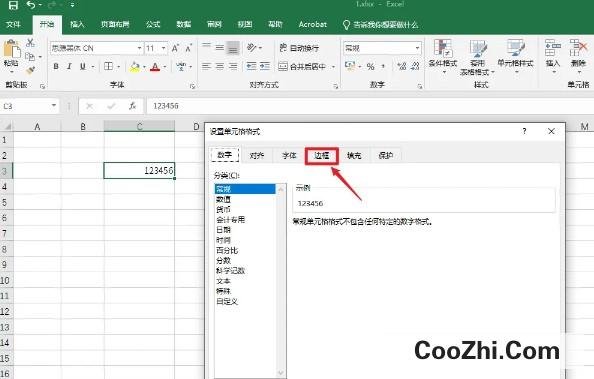Open the font name dropdown
Viewport: 594px width, 379px height.
139,48
